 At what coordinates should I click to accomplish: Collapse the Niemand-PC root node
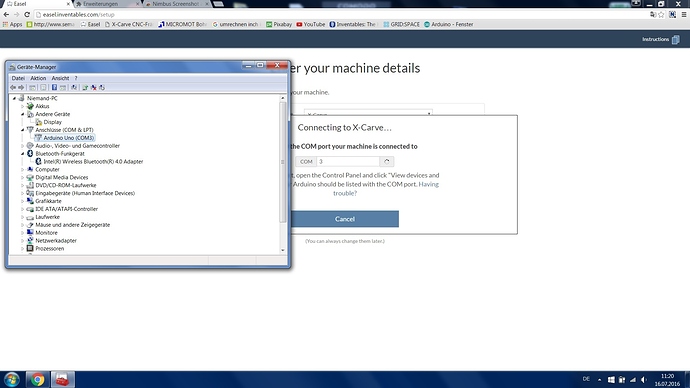(14, 98)
